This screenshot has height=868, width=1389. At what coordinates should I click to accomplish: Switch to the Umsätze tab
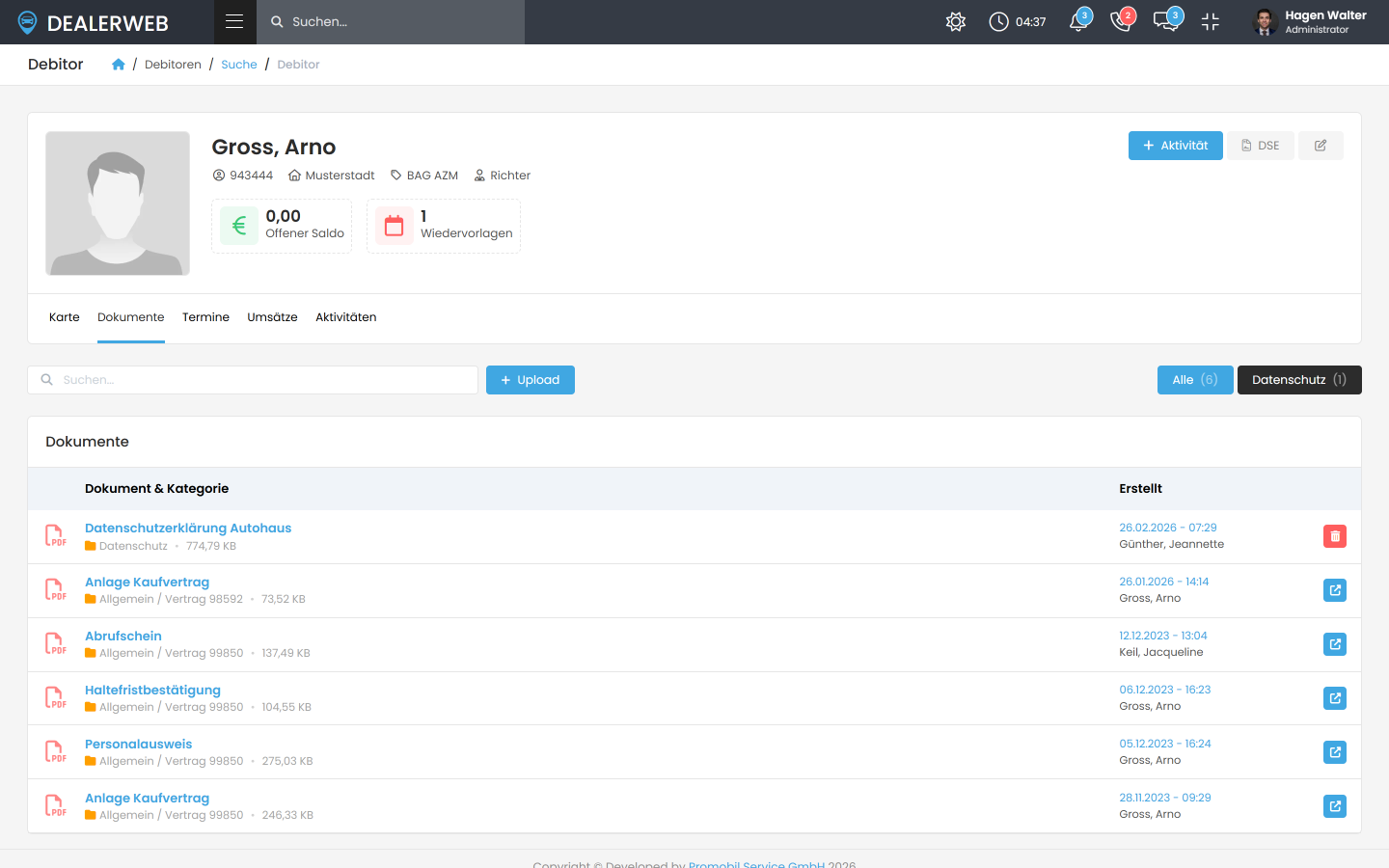click(272, 317)
